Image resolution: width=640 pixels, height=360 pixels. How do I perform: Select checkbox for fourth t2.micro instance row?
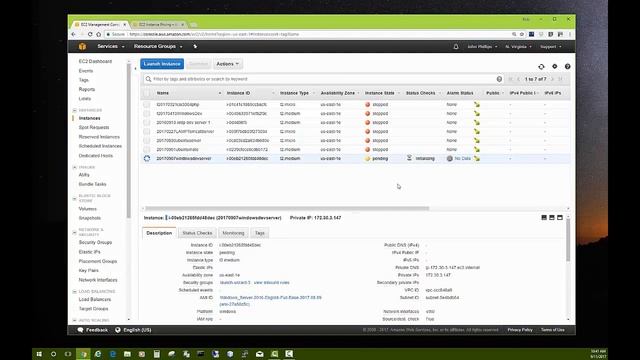click(x=147, y=131)
